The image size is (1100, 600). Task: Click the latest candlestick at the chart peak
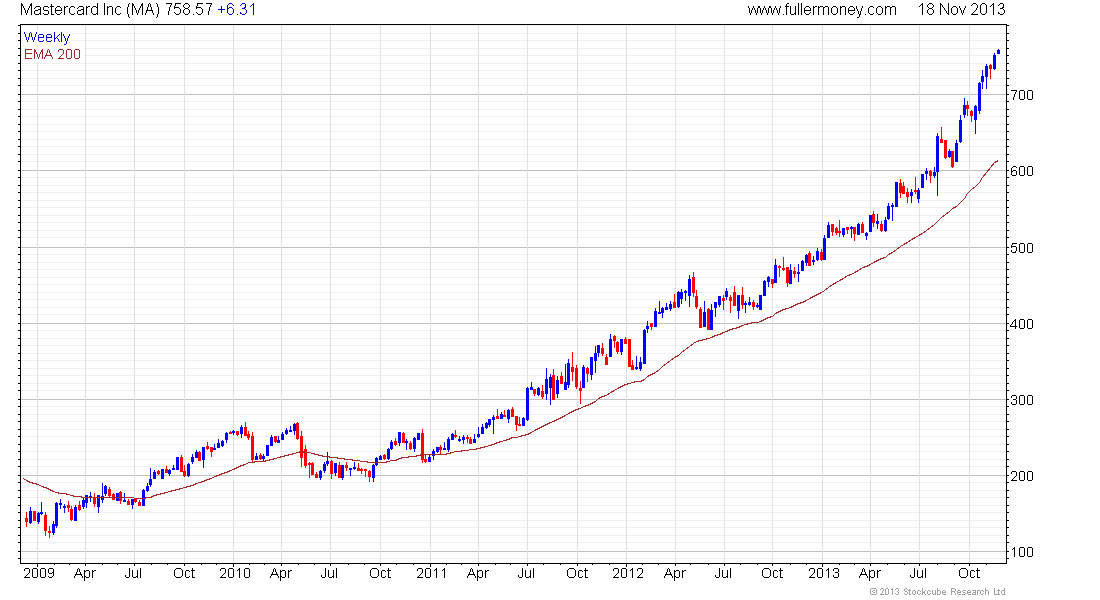tap(998, 51)
